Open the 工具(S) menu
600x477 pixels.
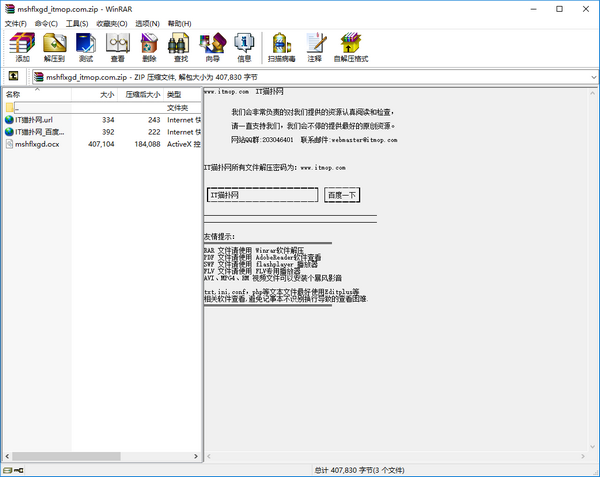[x=77, y=24]
